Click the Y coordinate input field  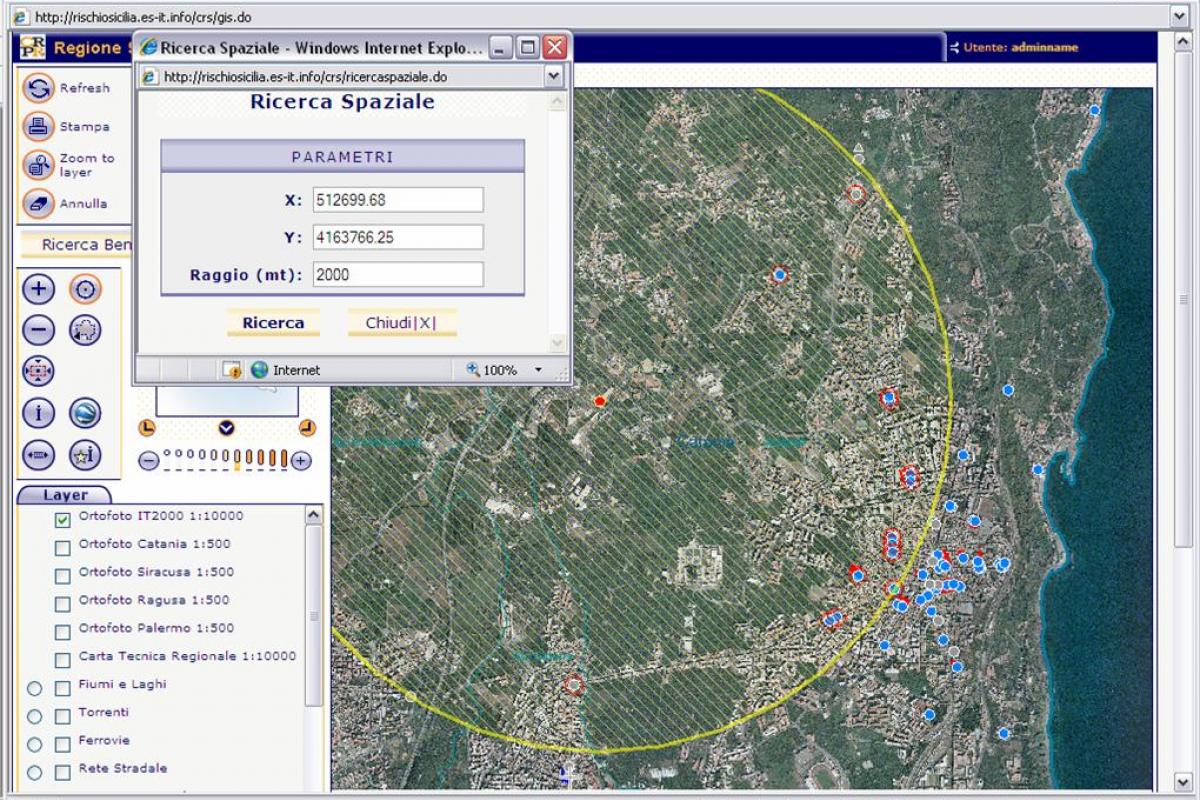click(398, 237)
